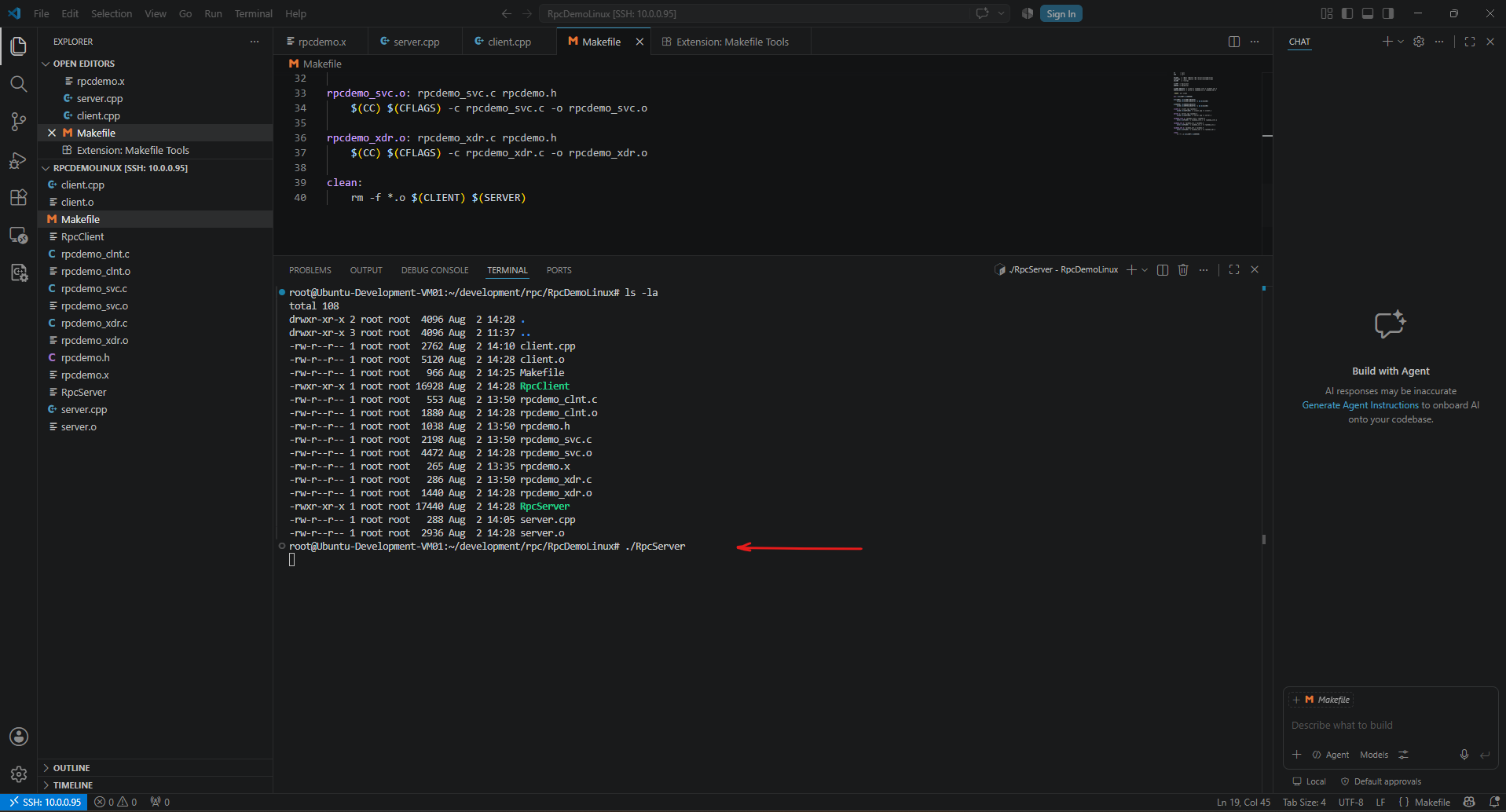
Task: Open the Terminal menu
Action: [x=253, y=13]
